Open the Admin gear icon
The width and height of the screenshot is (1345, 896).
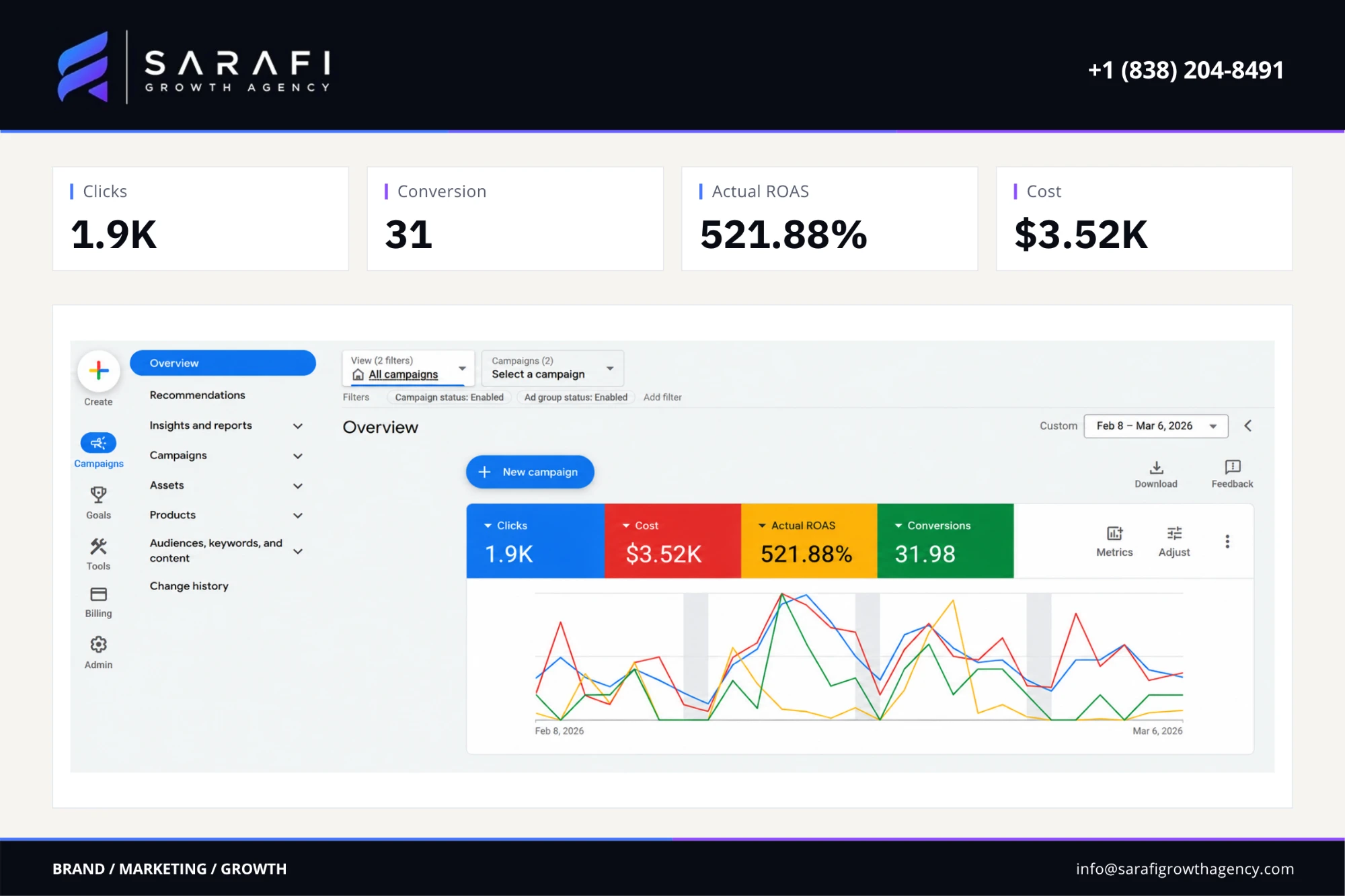click(99, 645)
